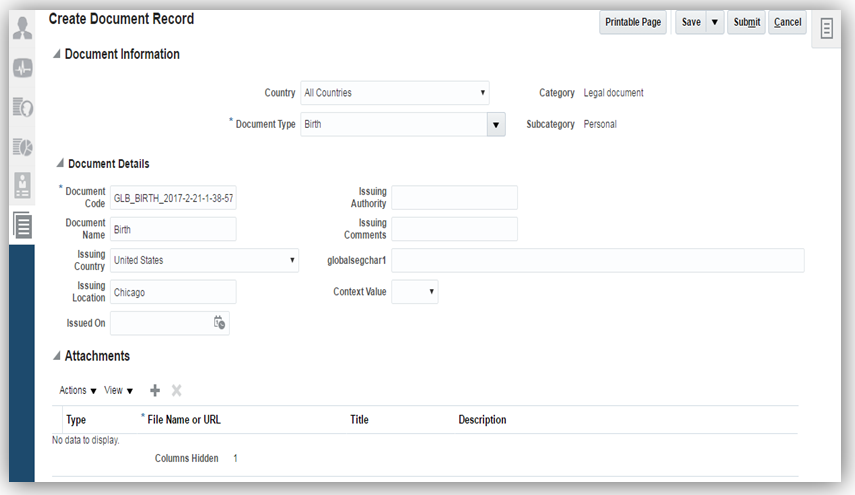The image size is (855, 495).
Task: Open the View menu in Attachments
Action: tap(118, 390)
